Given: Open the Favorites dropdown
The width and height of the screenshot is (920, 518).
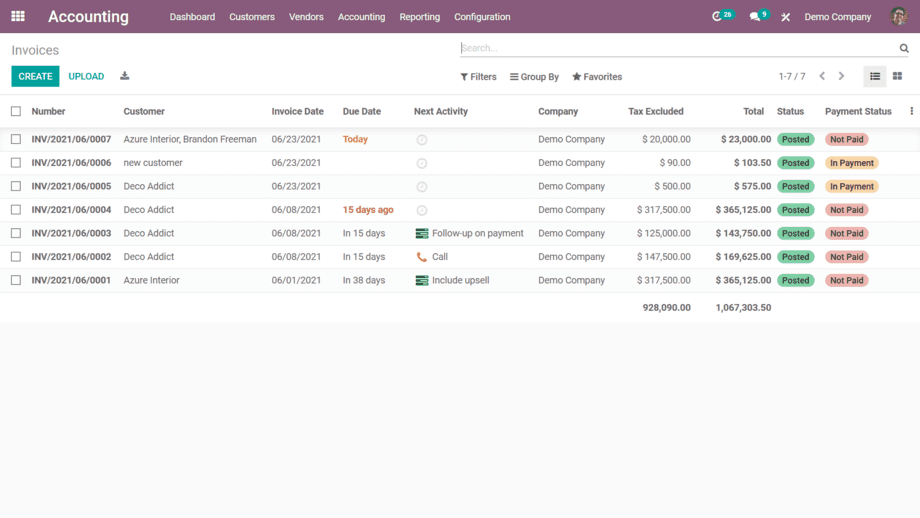Looking at the screenshot, I should pos(597,77).
